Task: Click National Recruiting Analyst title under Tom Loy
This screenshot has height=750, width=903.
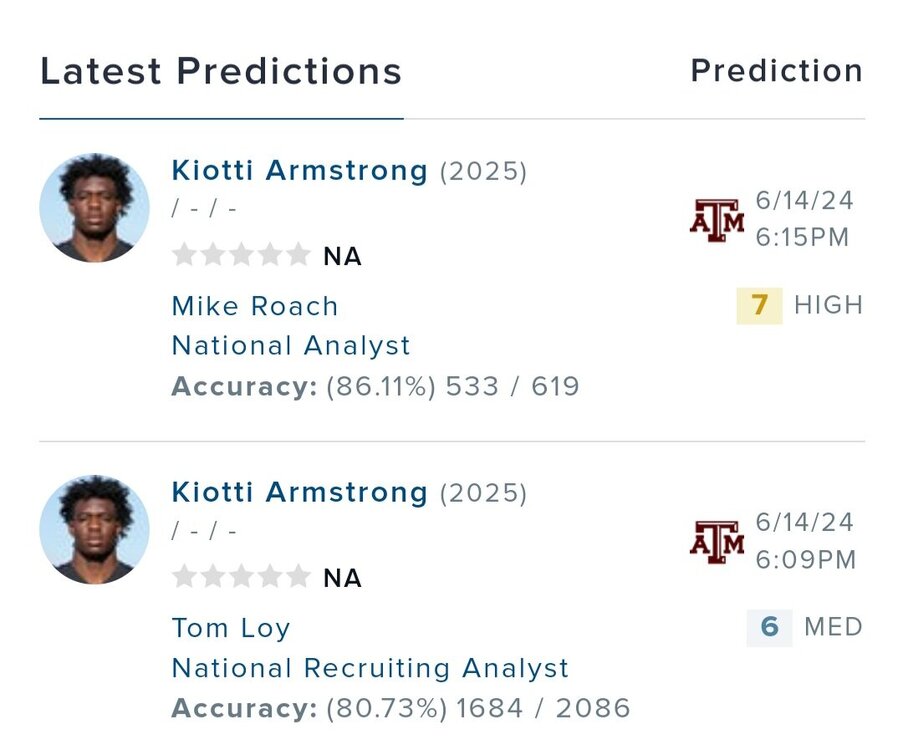Action: [x=370, y=668]
